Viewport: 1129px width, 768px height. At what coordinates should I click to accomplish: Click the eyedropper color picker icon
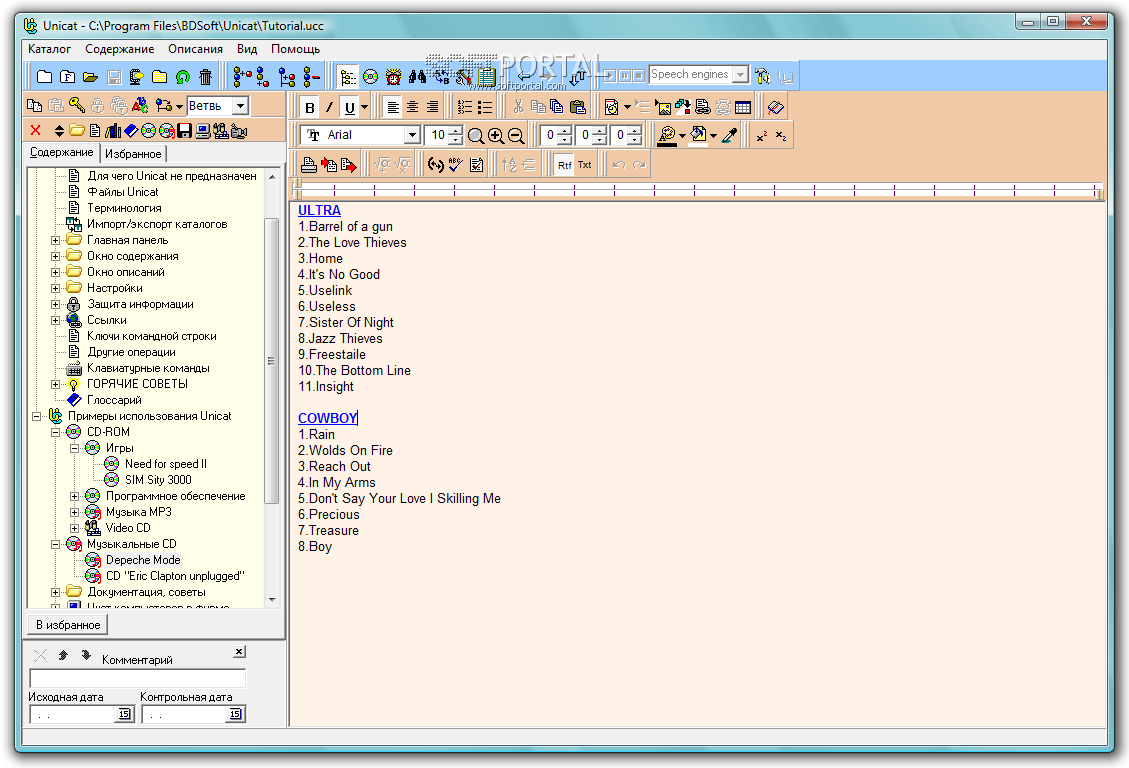point(729,135)
